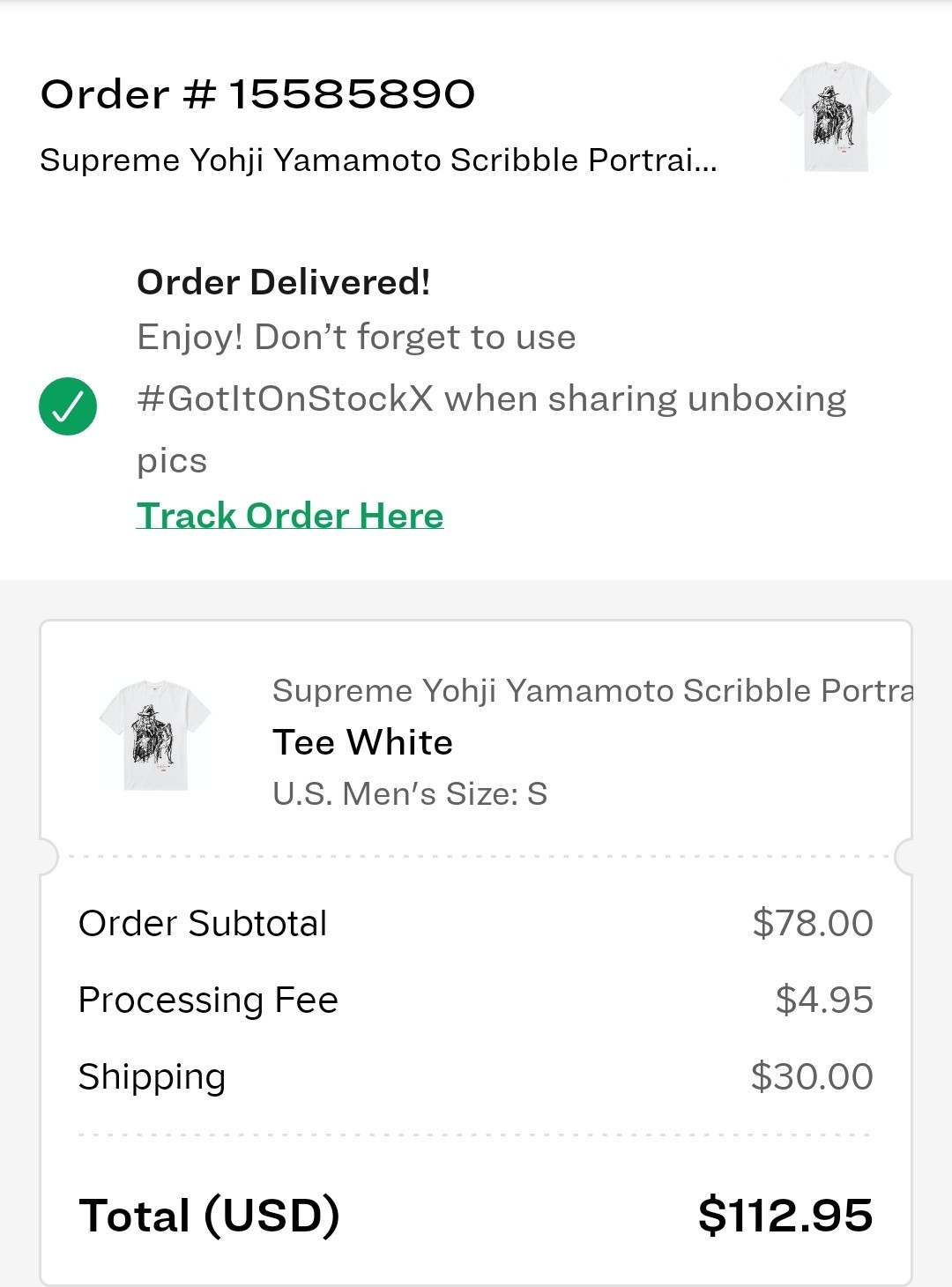Click the $78.00 subtotal amount

[812, 923]
